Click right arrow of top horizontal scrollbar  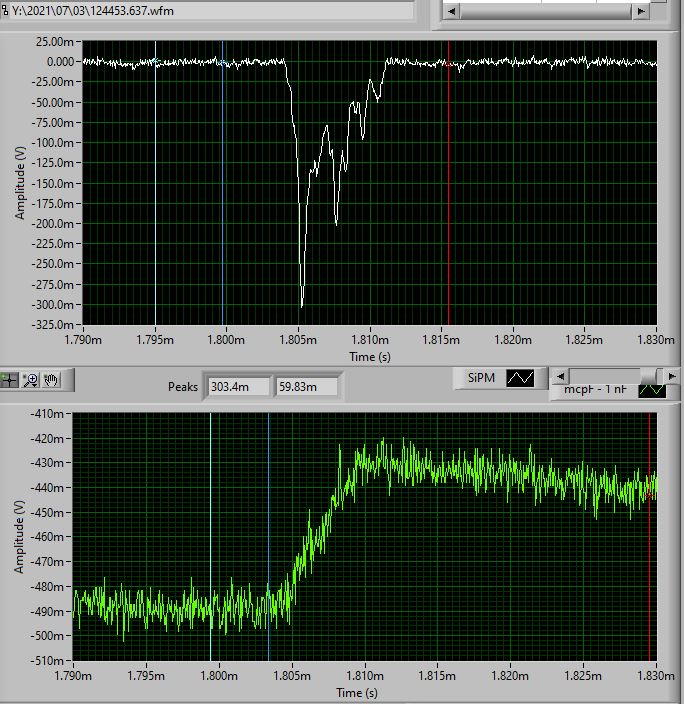click(x=642, y=11)
